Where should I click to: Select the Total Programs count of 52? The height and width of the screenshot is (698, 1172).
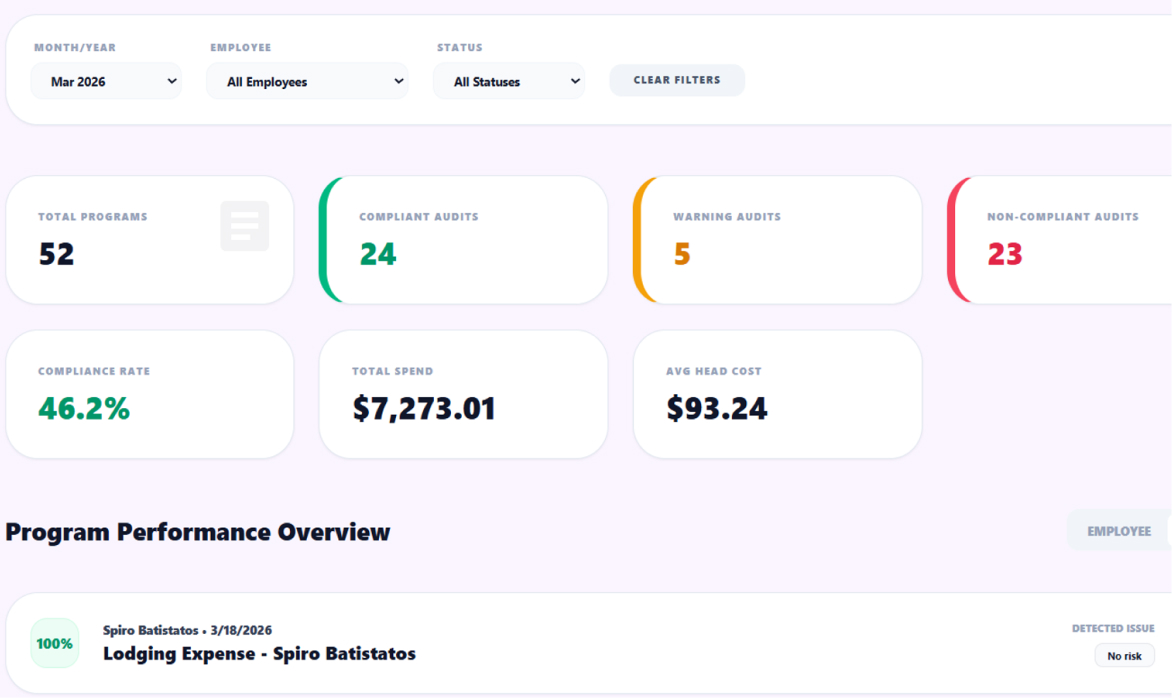57,254
